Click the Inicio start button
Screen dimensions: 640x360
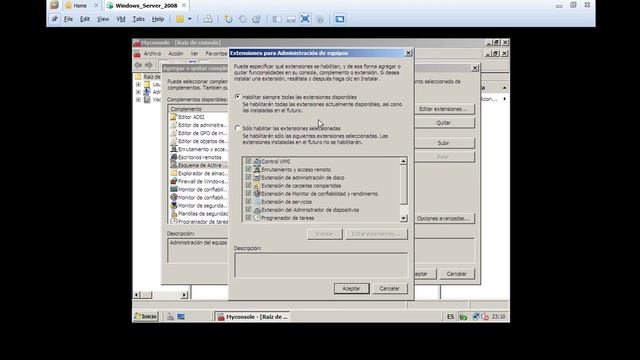coord(146,317)
